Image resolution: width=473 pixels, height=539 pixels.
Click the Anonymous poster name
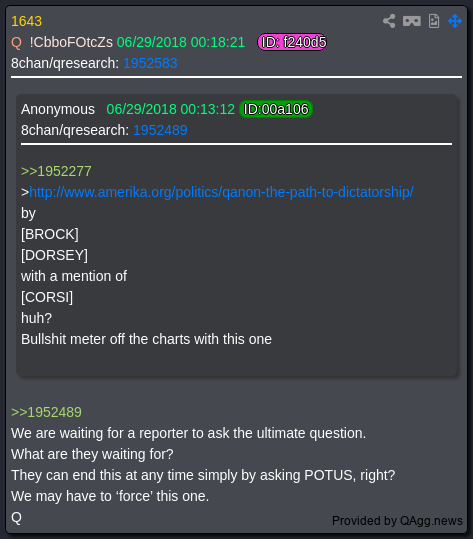coord(58,109)
